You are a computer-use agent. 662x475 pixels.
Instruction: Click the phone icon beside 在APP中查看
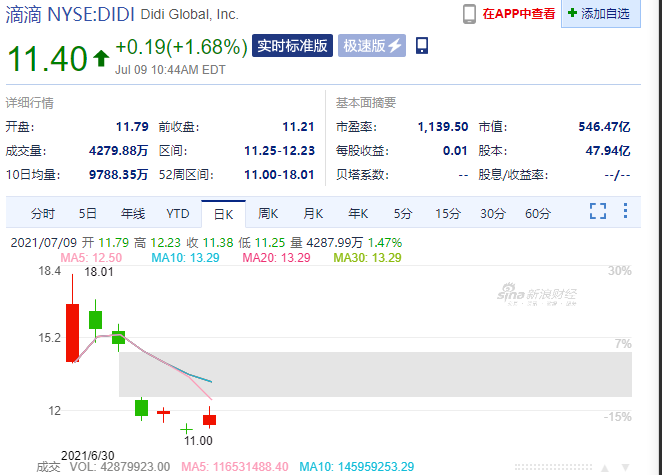(469, 14)
